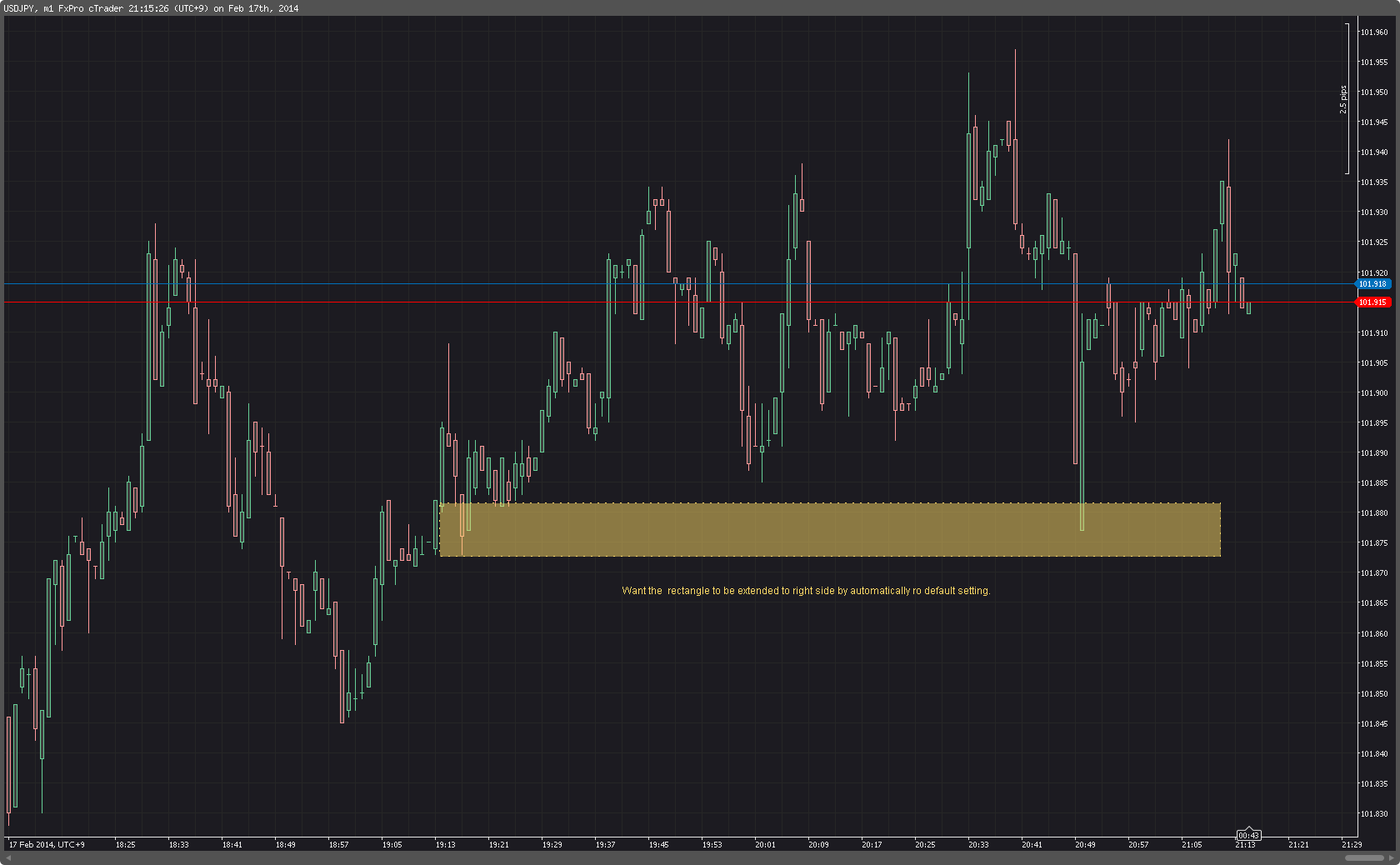Click the 101.940 price axis label

1374,152
